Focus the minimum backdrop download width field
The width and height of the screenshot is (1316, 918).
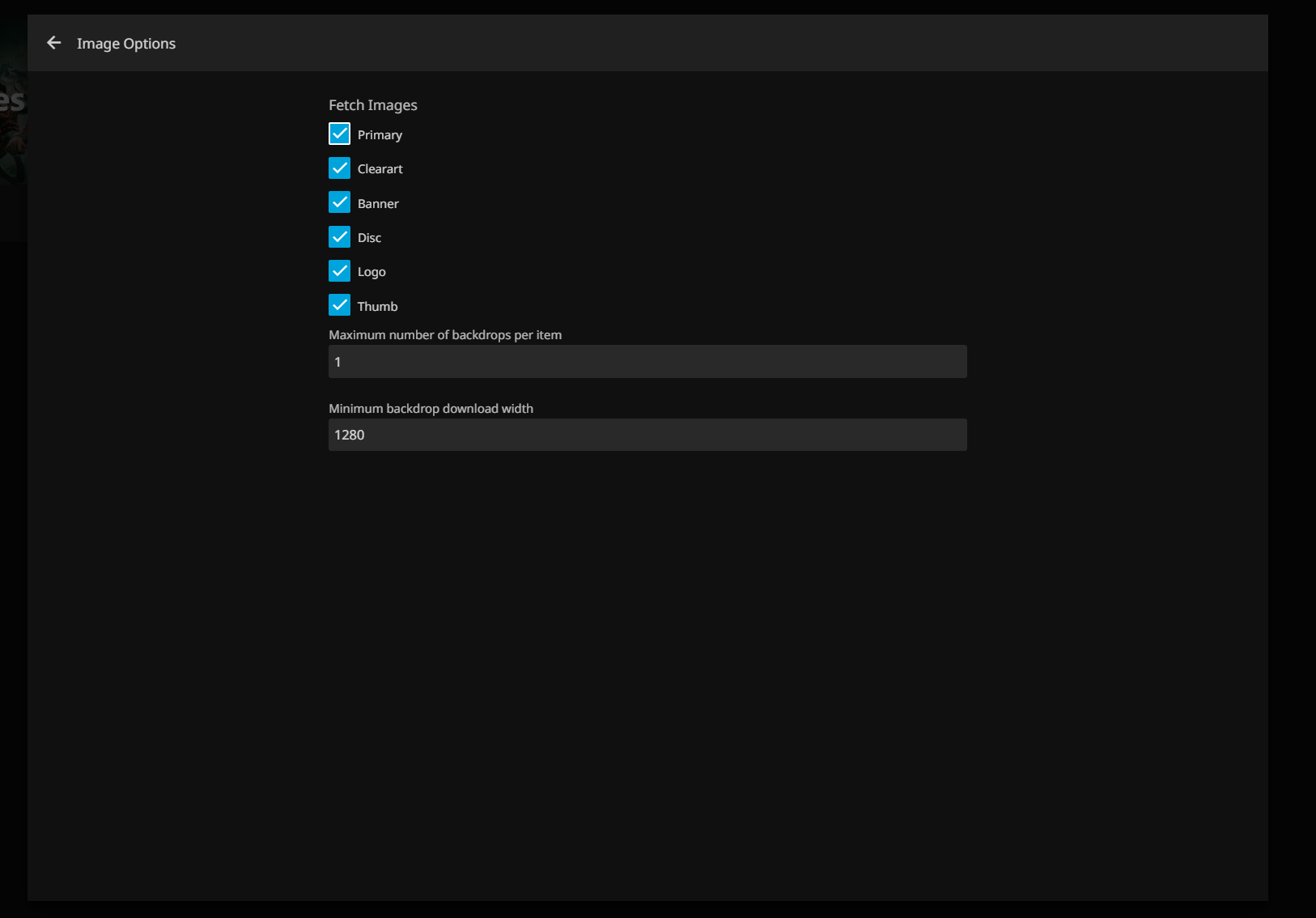647,435
